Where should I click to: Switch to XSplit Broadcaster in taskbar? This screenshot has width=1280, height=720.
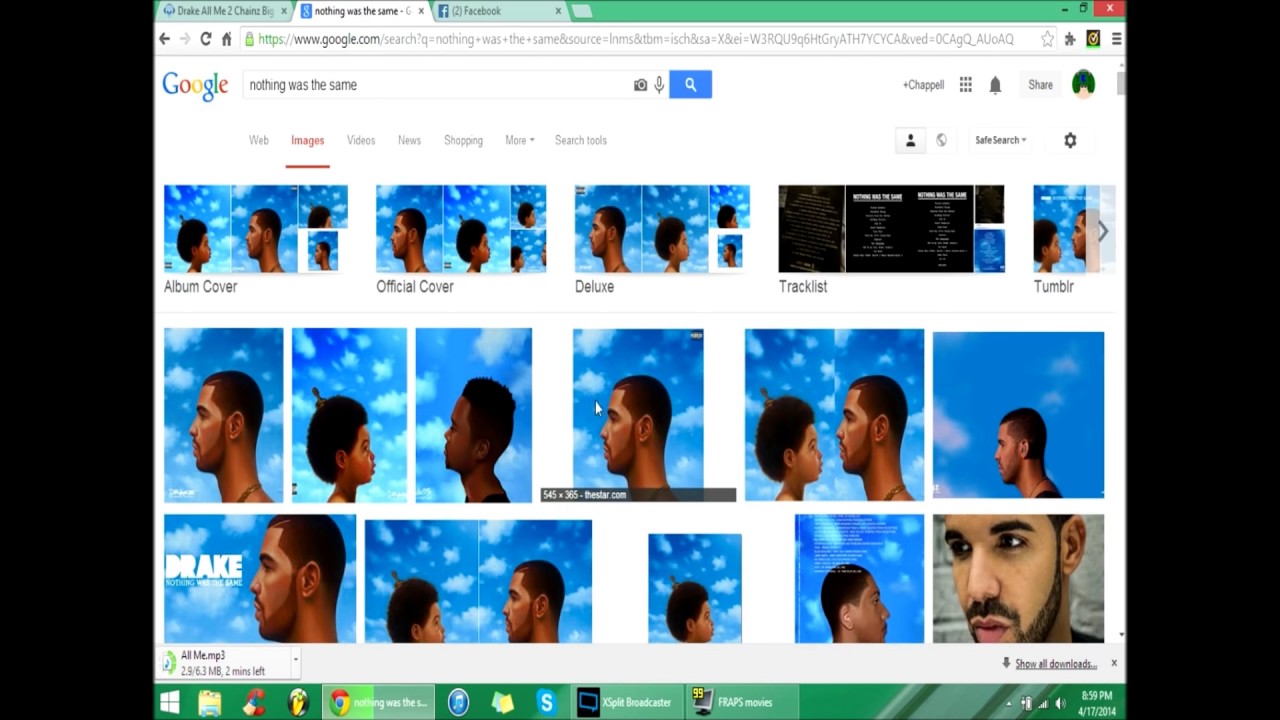[x=628, y=702]
